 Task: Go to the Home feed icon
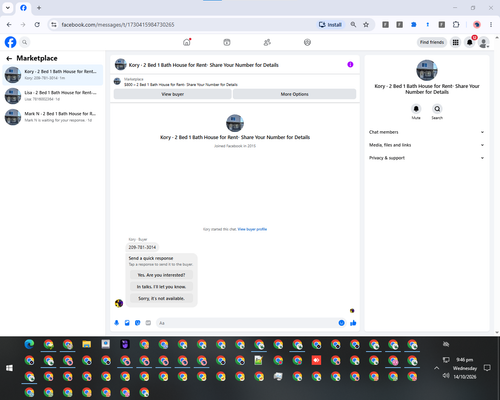187,42
